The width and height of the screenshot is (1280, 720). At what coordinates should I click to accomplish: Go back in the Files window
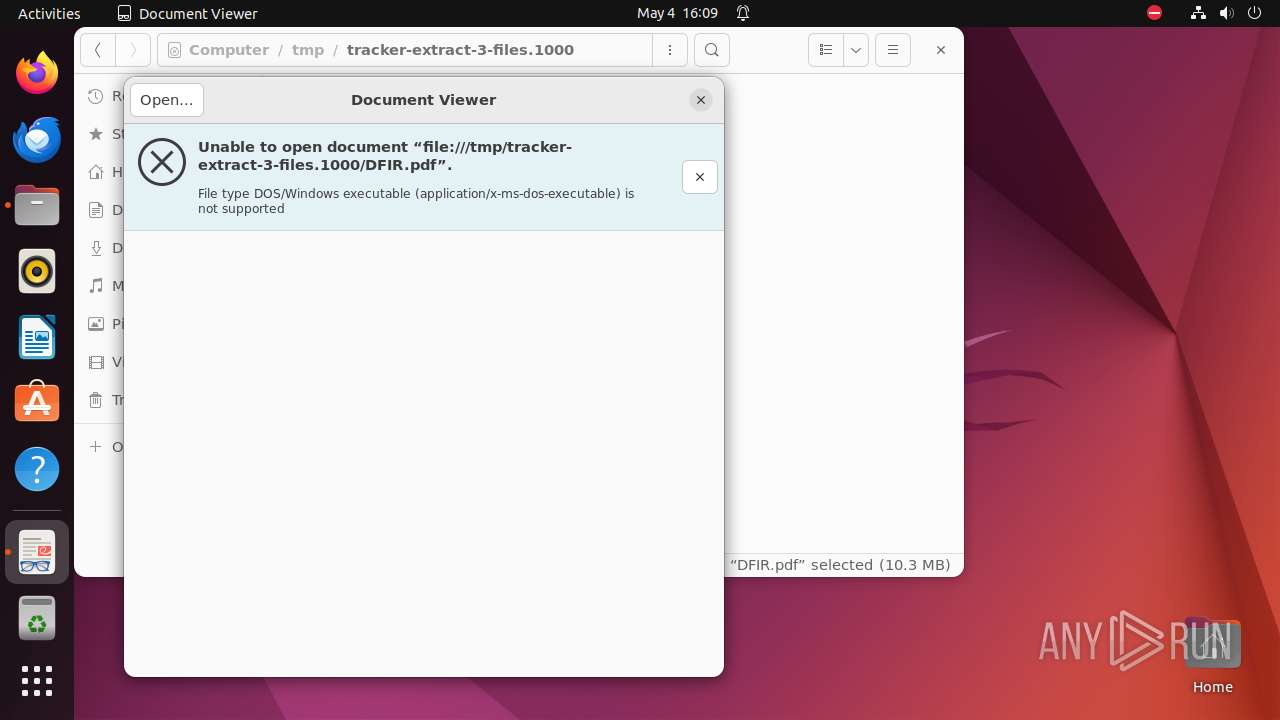tap(98, 50)
